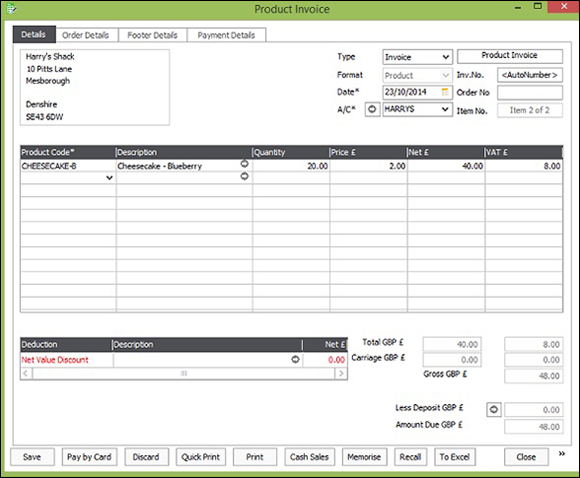Image resolution: width=580 pixels, height=478 pixels.
Task: Click the A/C account lookup arrow icon
Action: (x=372, y=110)
